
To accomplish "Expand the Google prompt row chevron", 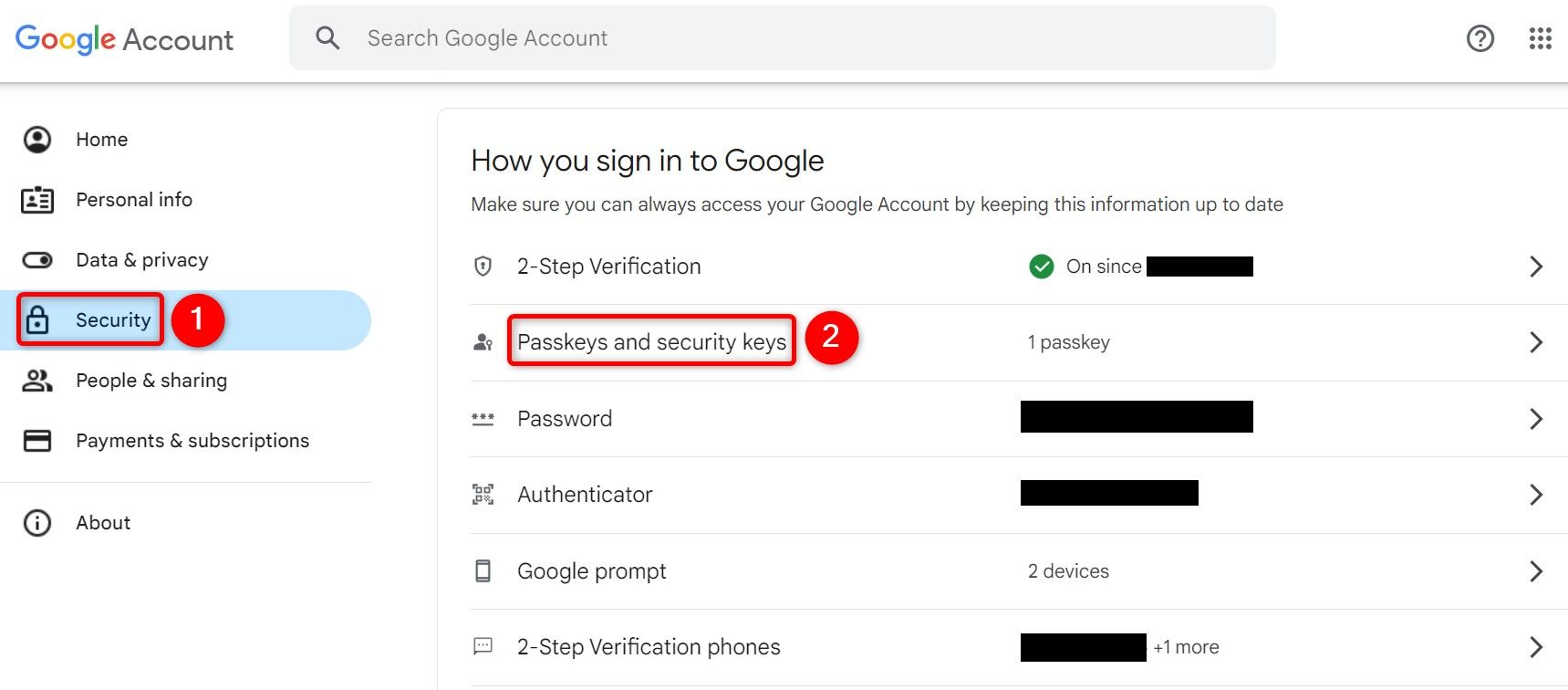I will [1535, 571].
